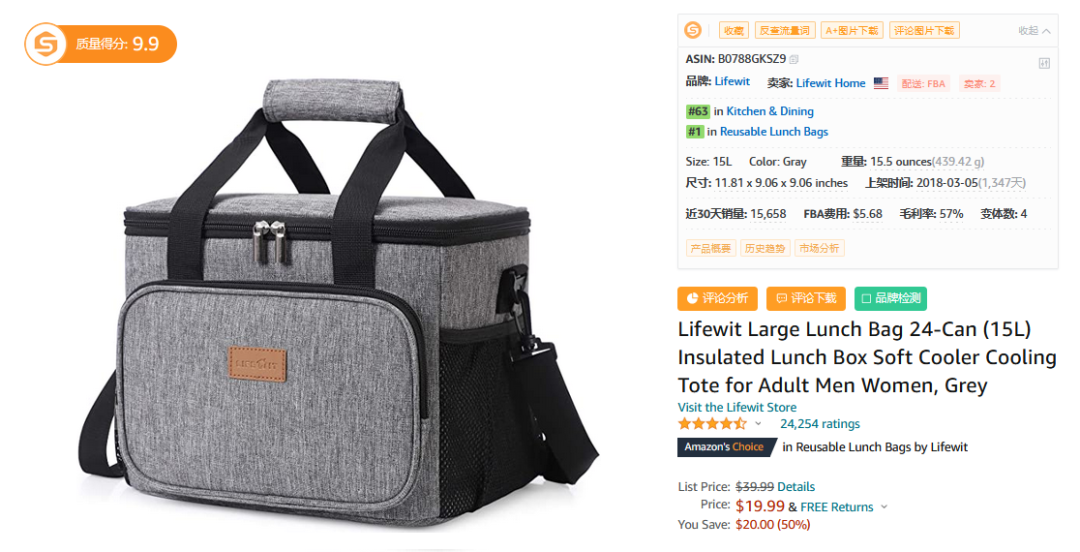The width and height of the screenshot is (1080, 552).
Task: Click the 收藏 button
Action: pos(734,30)
